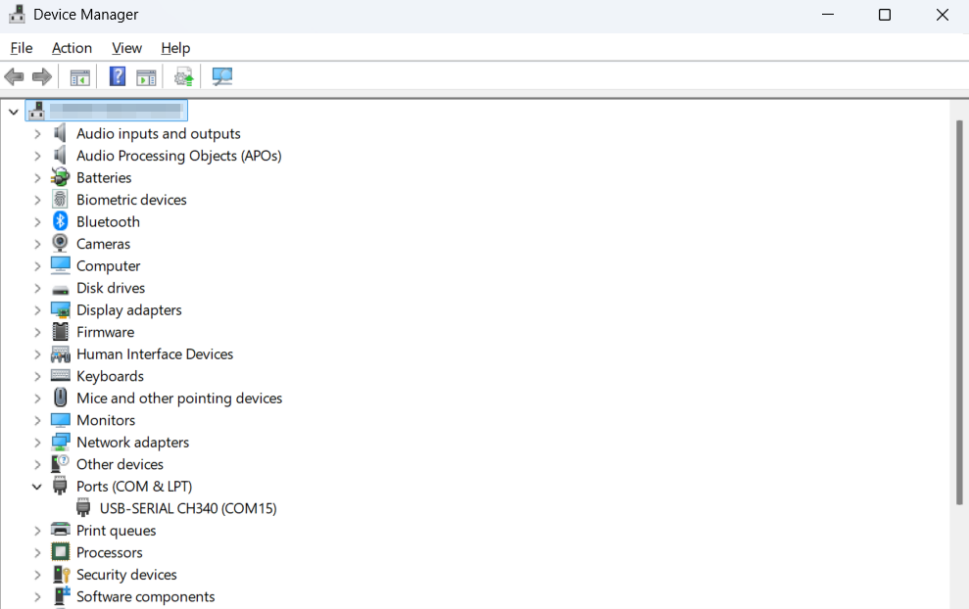This screenshot has width=969, height=609.
Task: Click Show/Hide Console Tree toolbar icon
Action: (x=80, y=77)
